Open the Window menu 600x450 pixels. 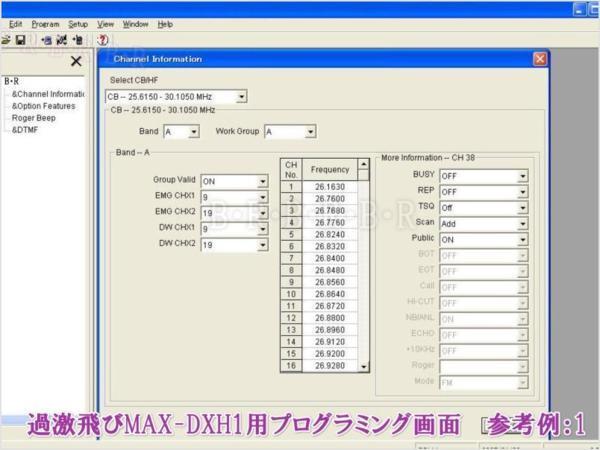tap(135, 24)
